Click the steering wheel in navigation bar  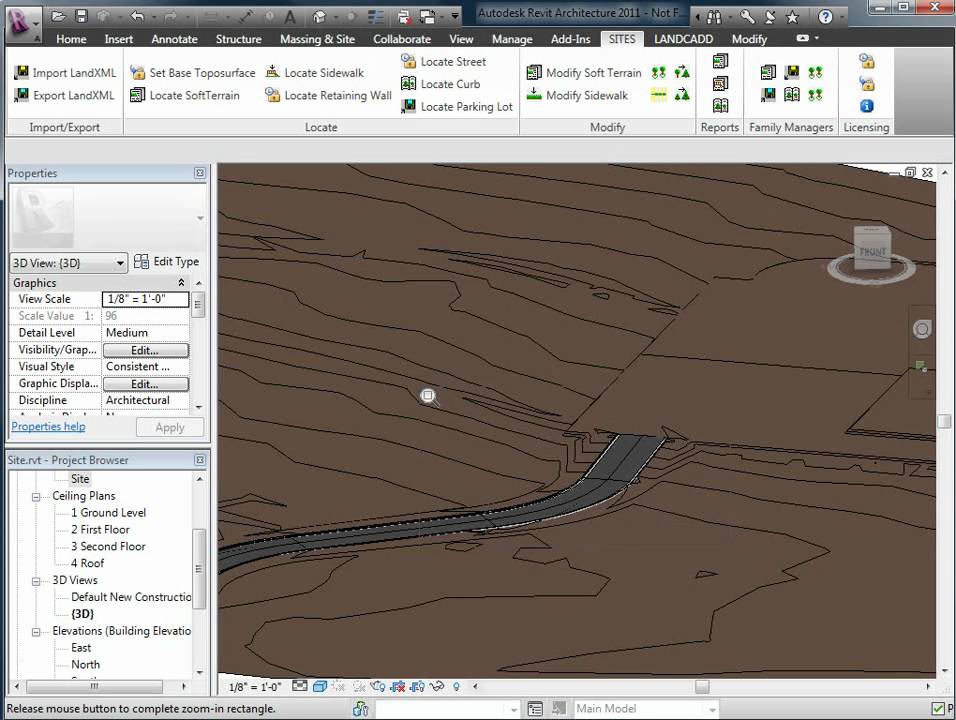922,330
